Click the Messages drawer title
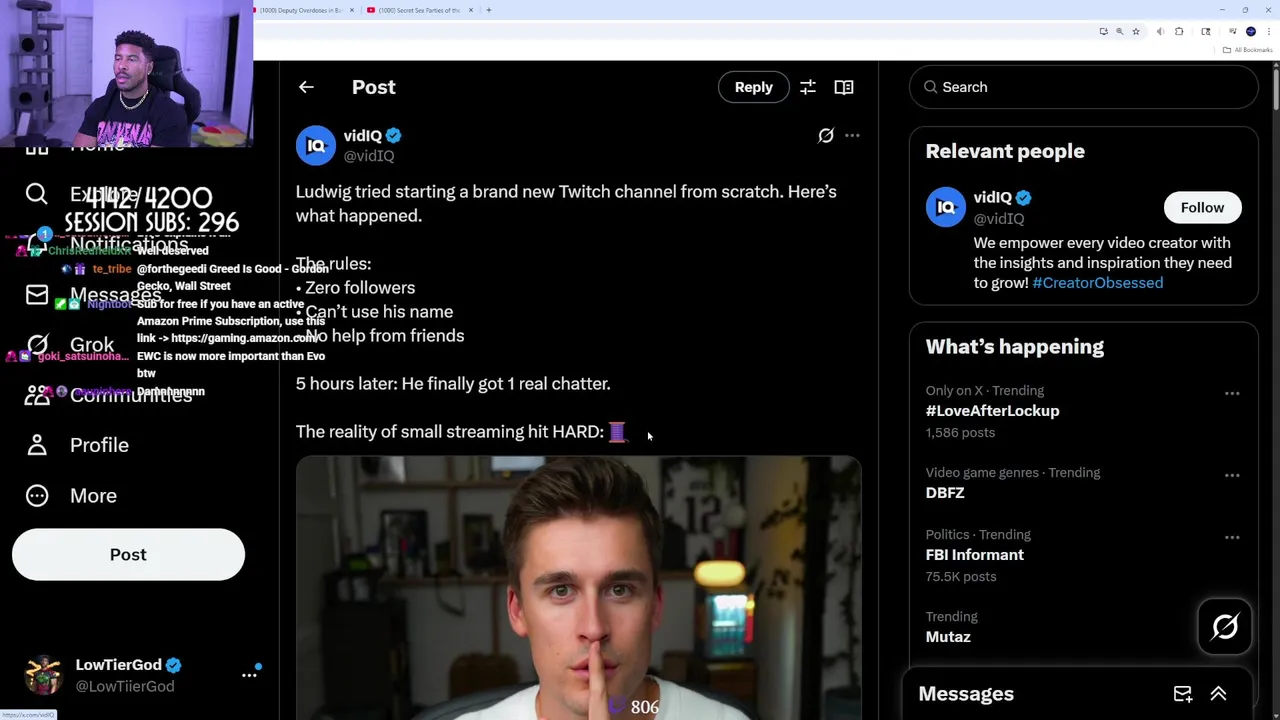 point(966,694)
